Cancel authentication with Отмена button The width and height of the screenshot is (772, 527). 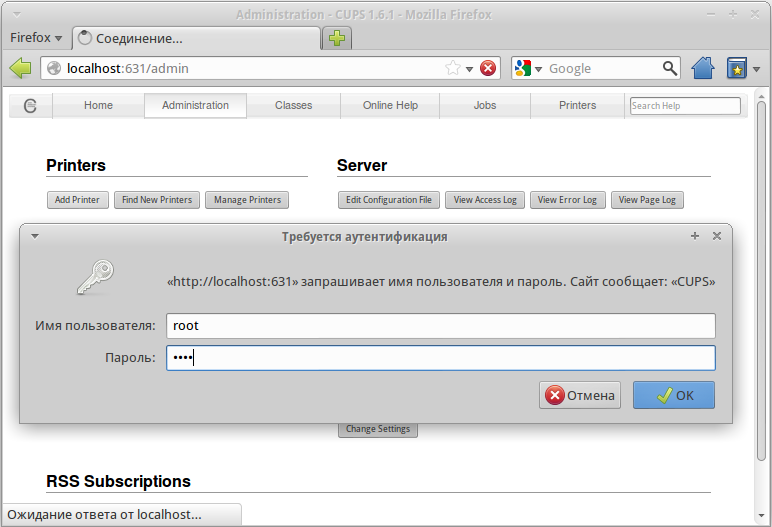click(580, 395)
